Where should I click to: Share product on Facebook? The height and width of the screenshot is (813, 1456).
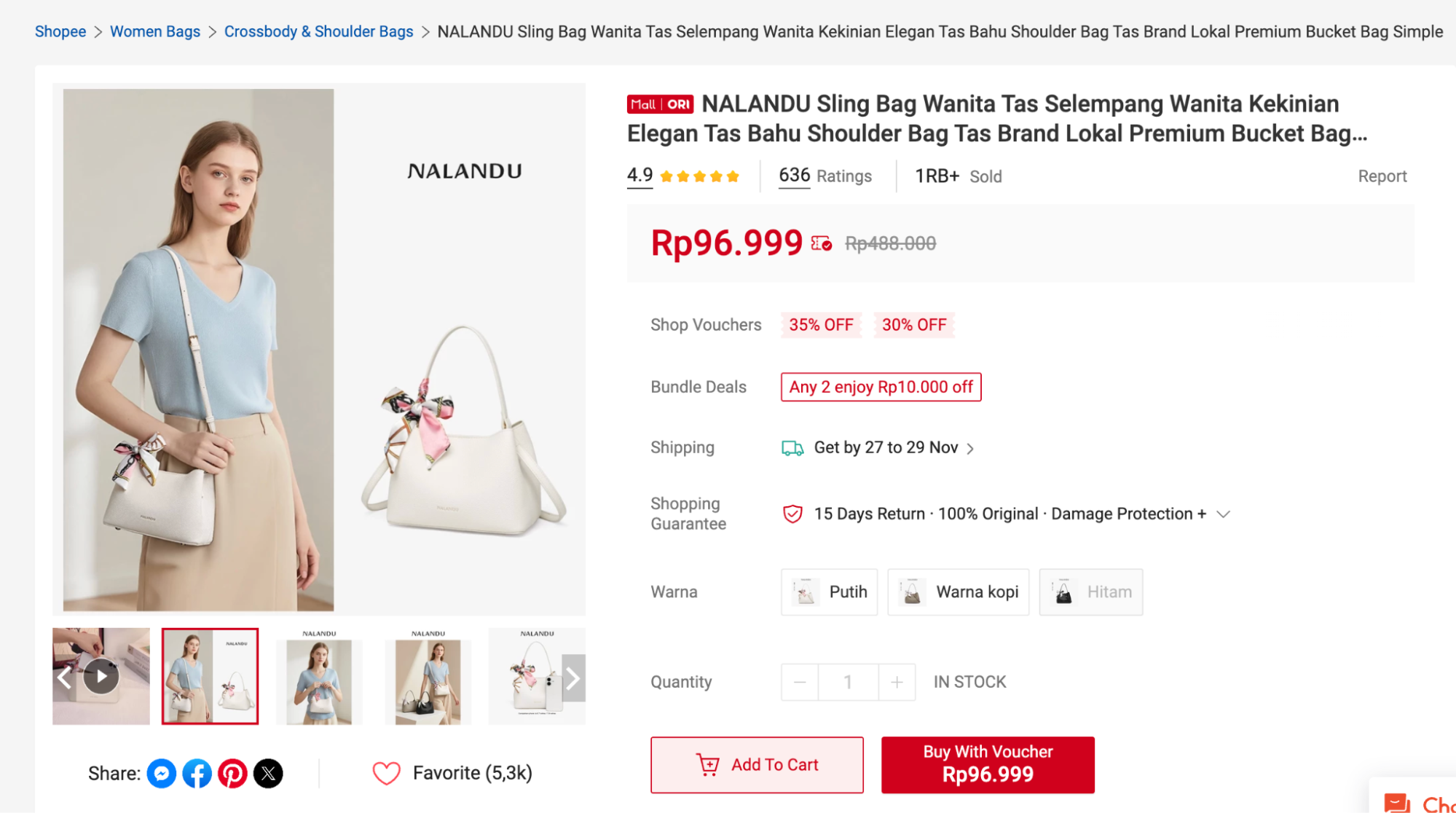tap(197, 773)
